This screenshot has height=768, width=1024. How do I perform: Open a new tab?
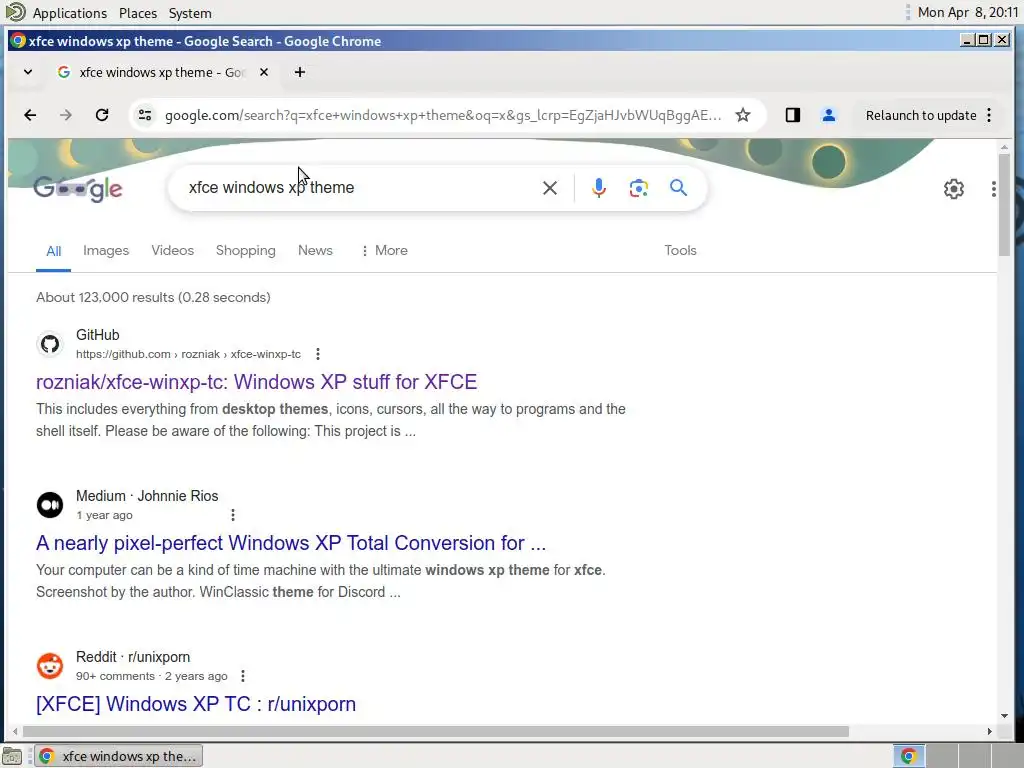pyautogui.click(x=300, y=72)
